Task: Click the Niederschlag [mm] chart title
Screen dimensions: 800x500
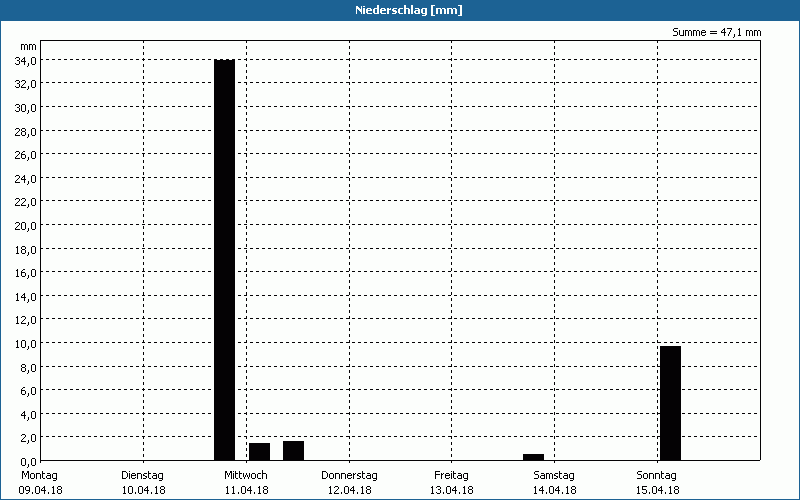Action: click(409, 10)
